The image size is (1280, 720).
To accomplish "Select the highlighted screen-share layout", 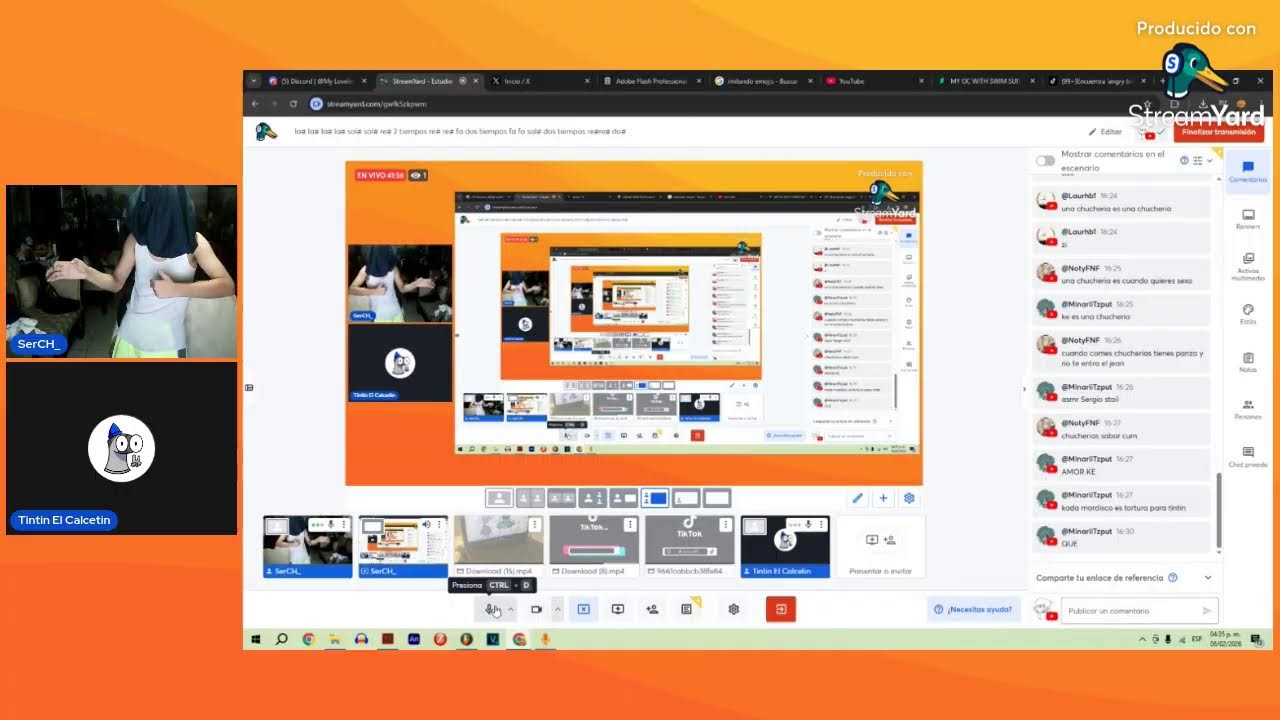I will pyautogui.click(x=655, y=498).
